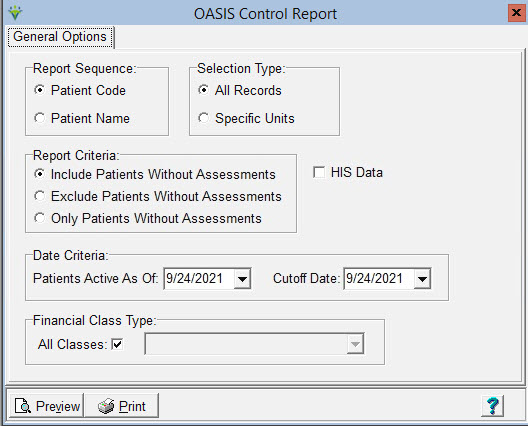This screenshot has height=426, width=528.
Task: Switch to the General Options tab
Action: click(60, 37)
